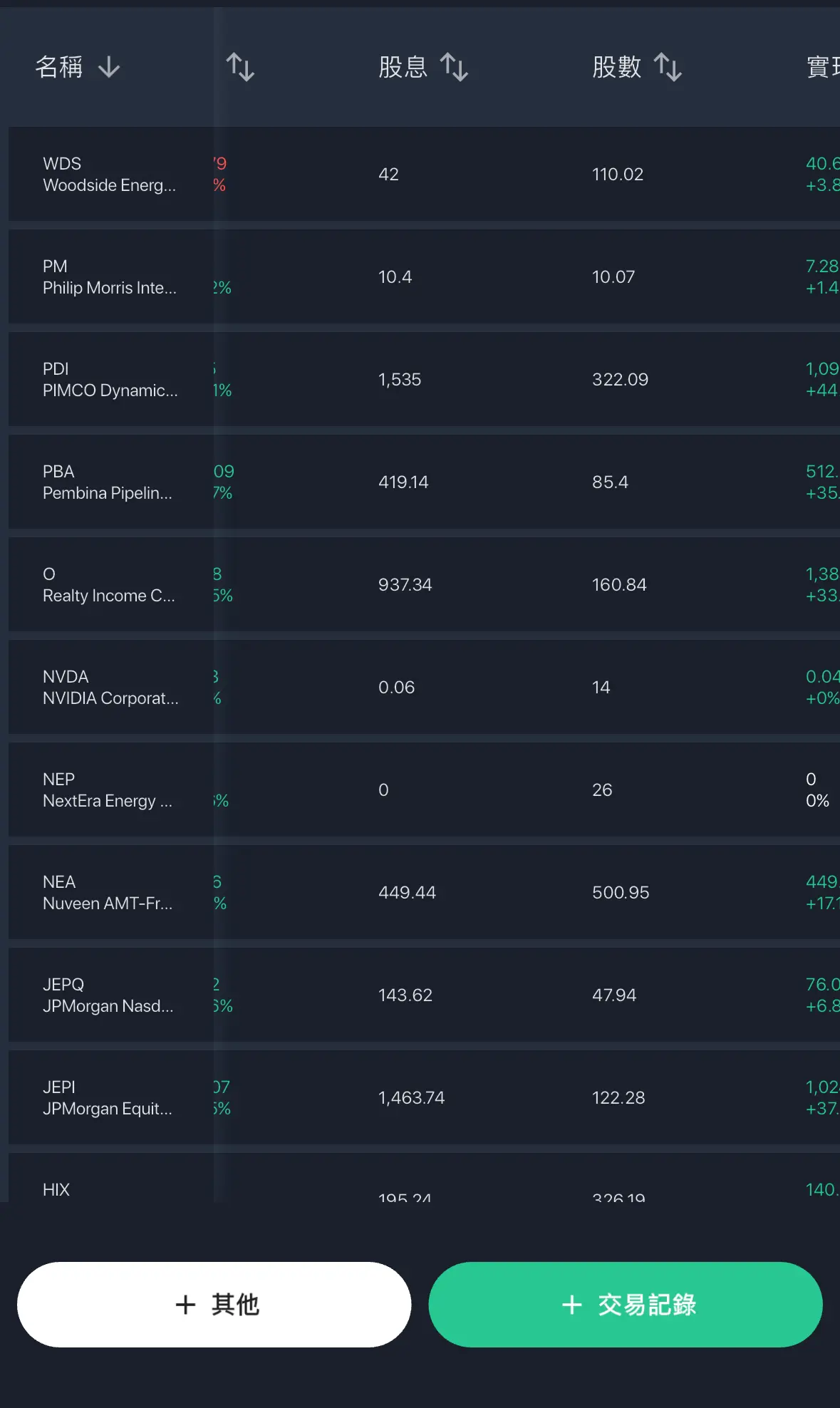Click the plus icon in 其他 button
The height and width of the screenshot is (1408, 840).
[185, 1305]
